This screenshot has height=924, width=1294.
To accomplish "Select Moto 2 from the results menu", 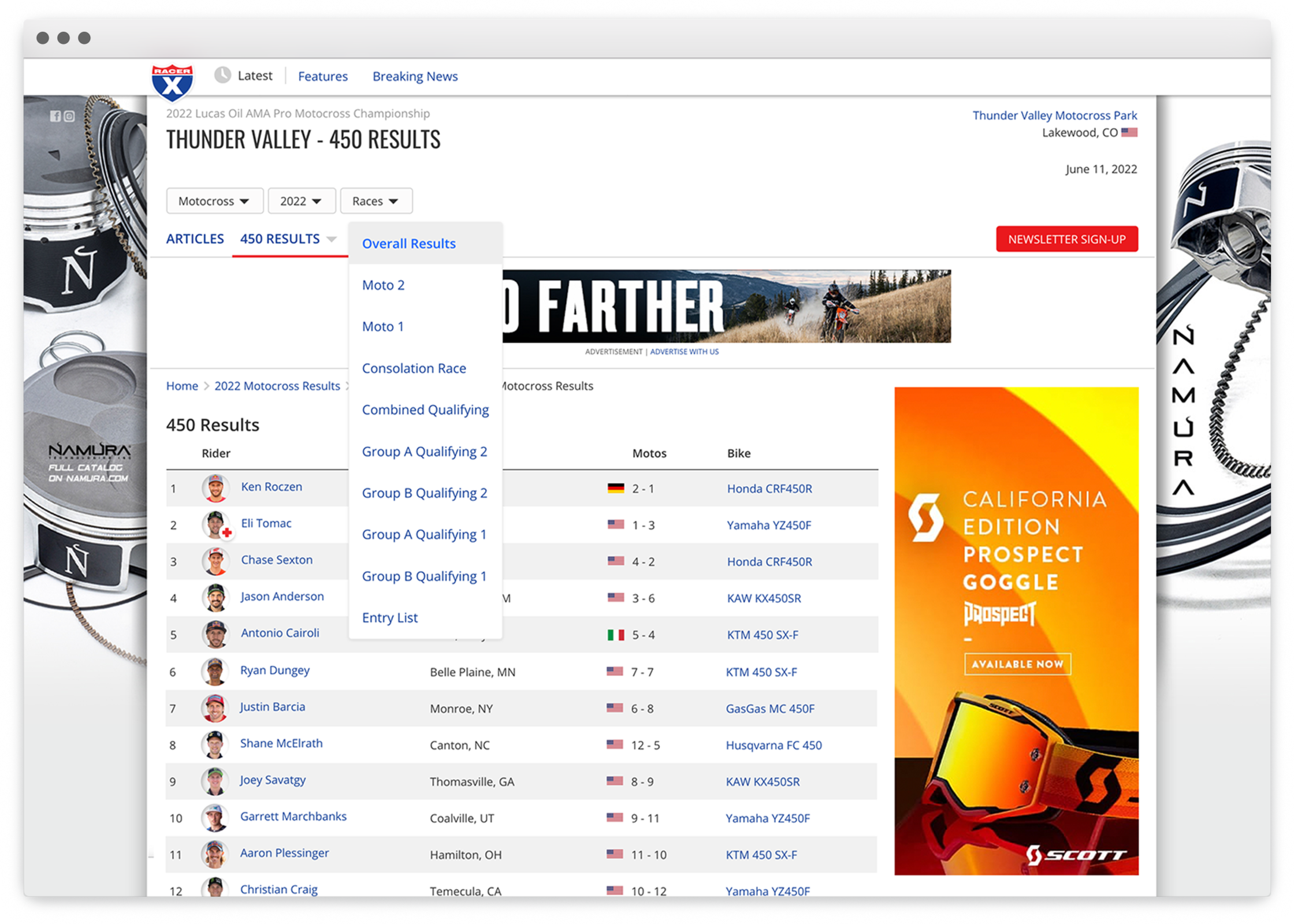I will pyautogui.click(x=383, y=285).
